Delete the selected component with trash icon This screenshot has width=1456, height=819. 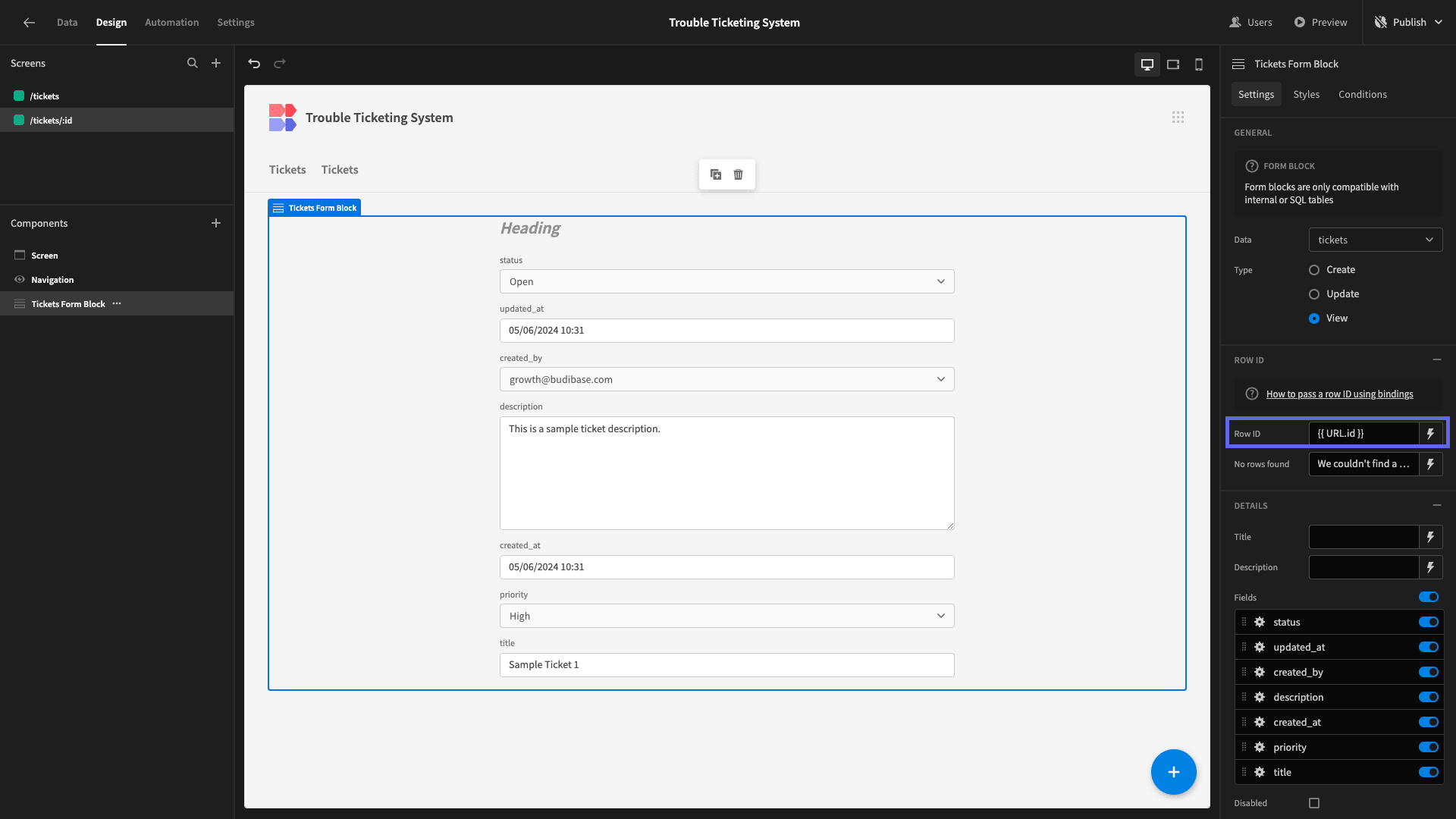(x=739, y=174)
